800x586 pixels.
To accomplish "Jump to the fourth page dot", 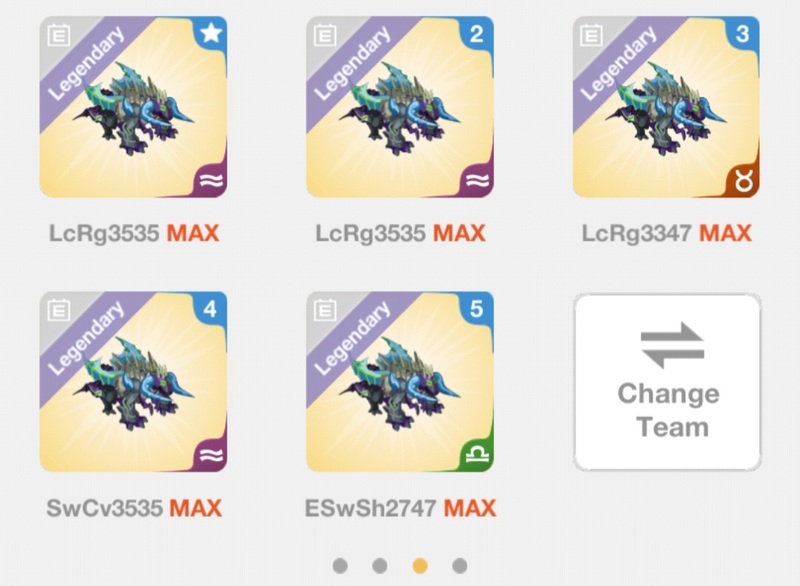I will click(x=460, y=566).
